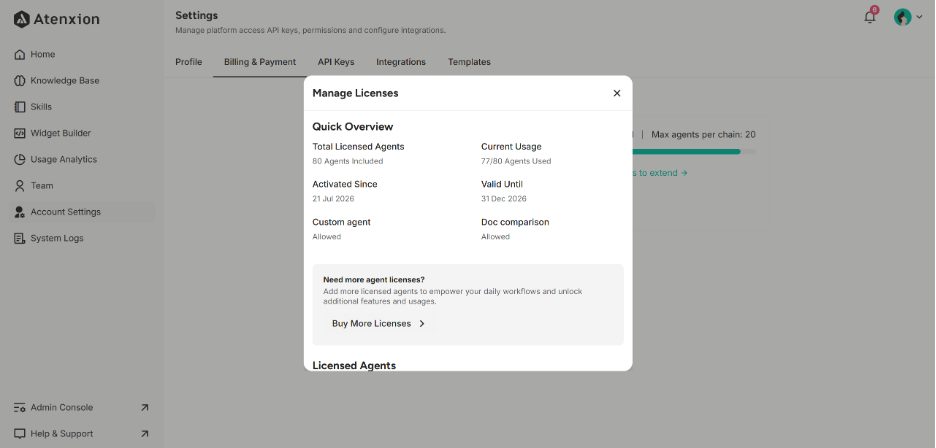Select the Billing & Payment tab

tap(260, 62)
